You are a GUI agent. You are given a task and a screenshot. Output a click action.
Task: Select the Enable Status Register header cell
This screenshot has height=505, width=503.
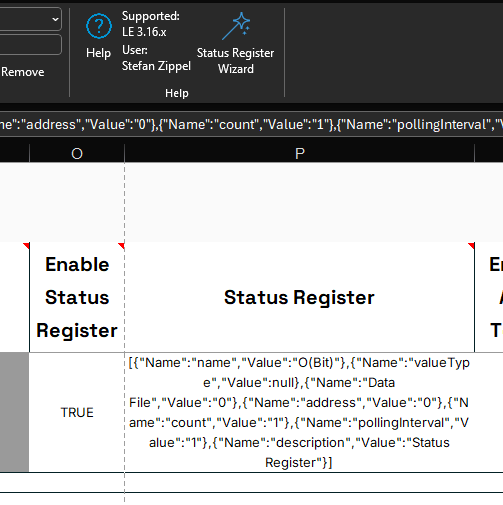click(77, 297)
